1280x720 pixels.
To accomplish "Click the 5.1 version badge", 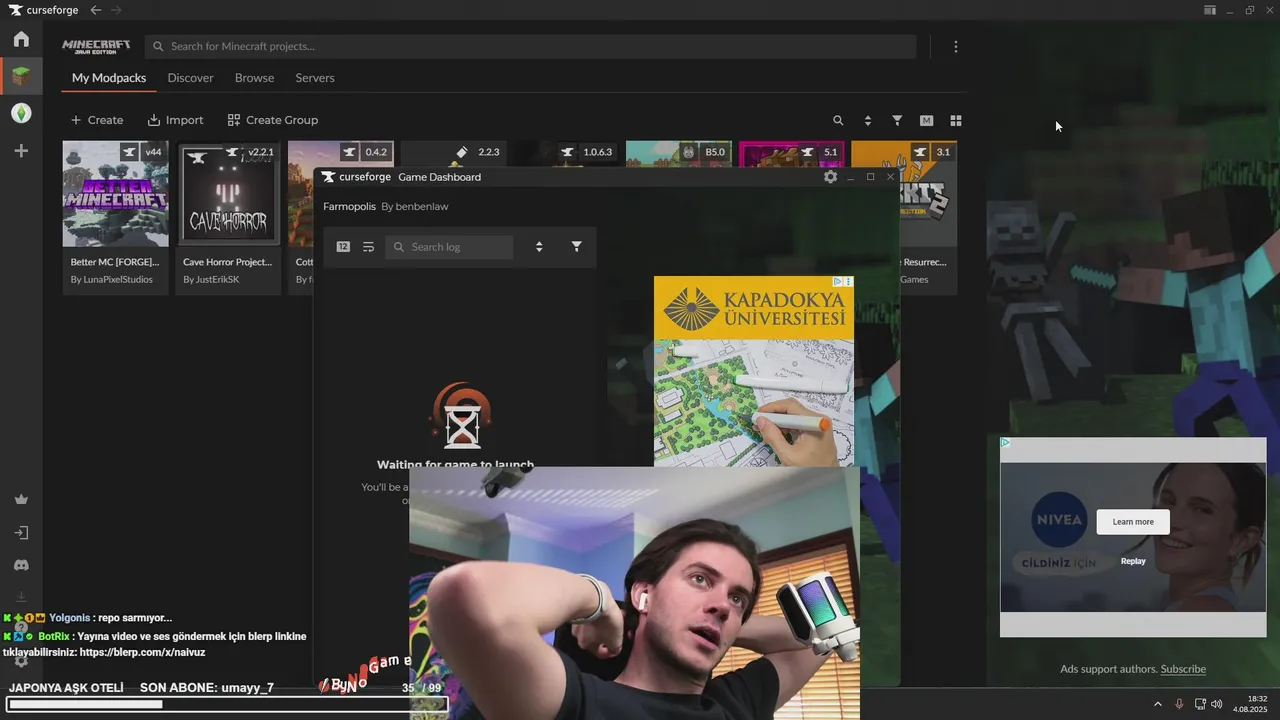I will coord(831,152).
